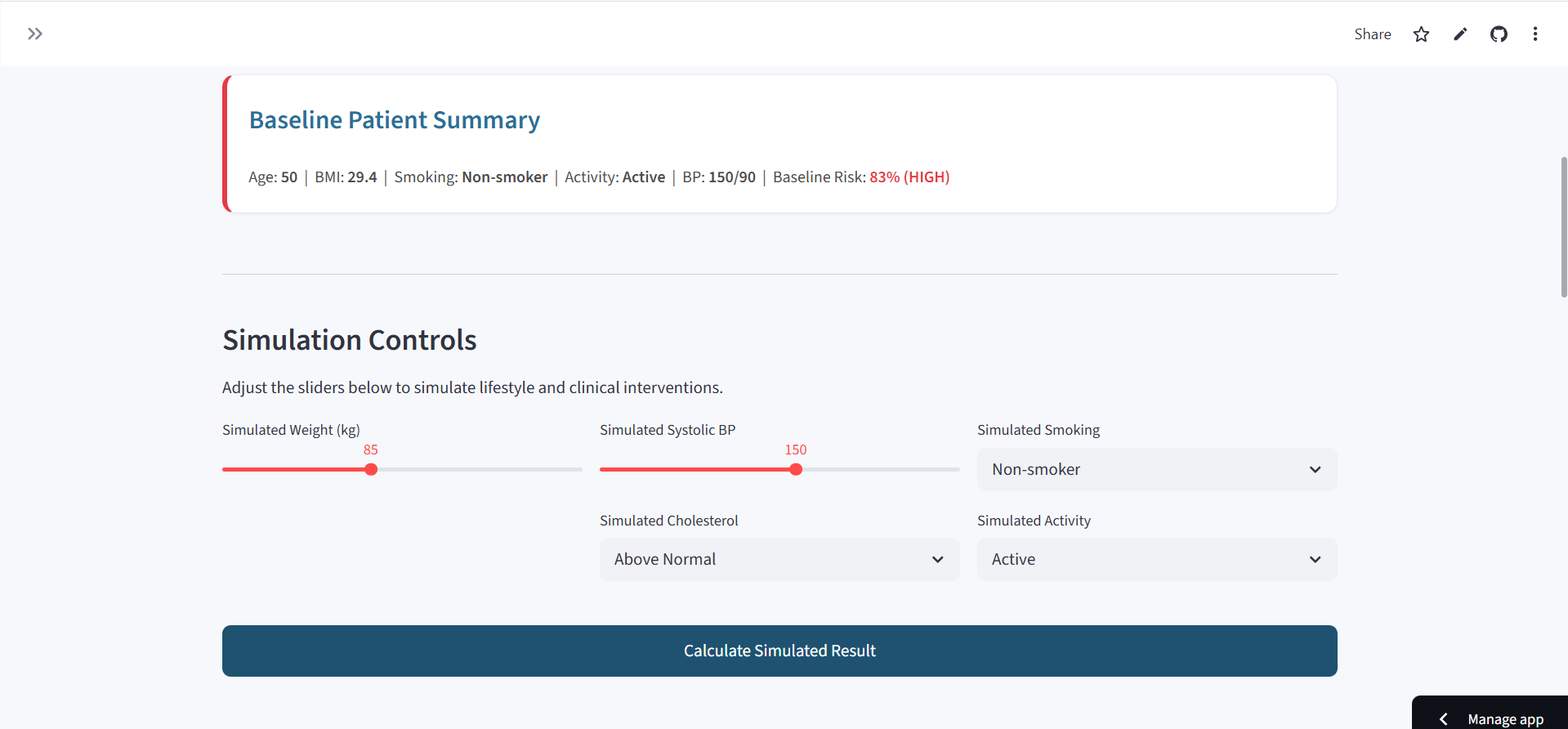
Task: Open the Simulated Activity dropdown
Action: click(x=1157, y=559)
